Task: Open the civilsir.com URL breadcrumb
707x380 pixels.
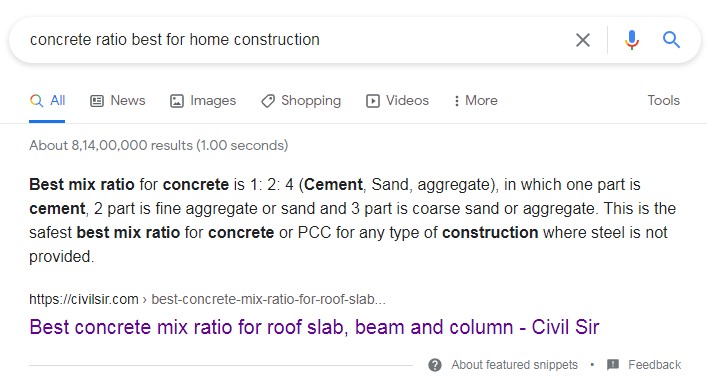Action: click(207, 299)
